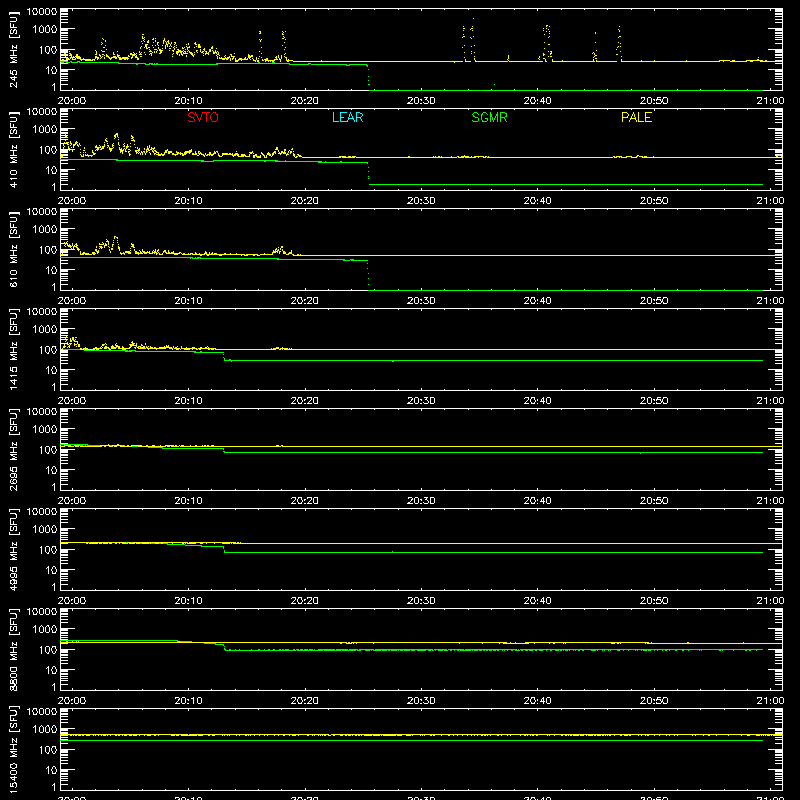800x800 pixels.
Task: Click 20:30 time label under 2695 MHz plot
Action: pyautogui.click(x=421, y=501)
